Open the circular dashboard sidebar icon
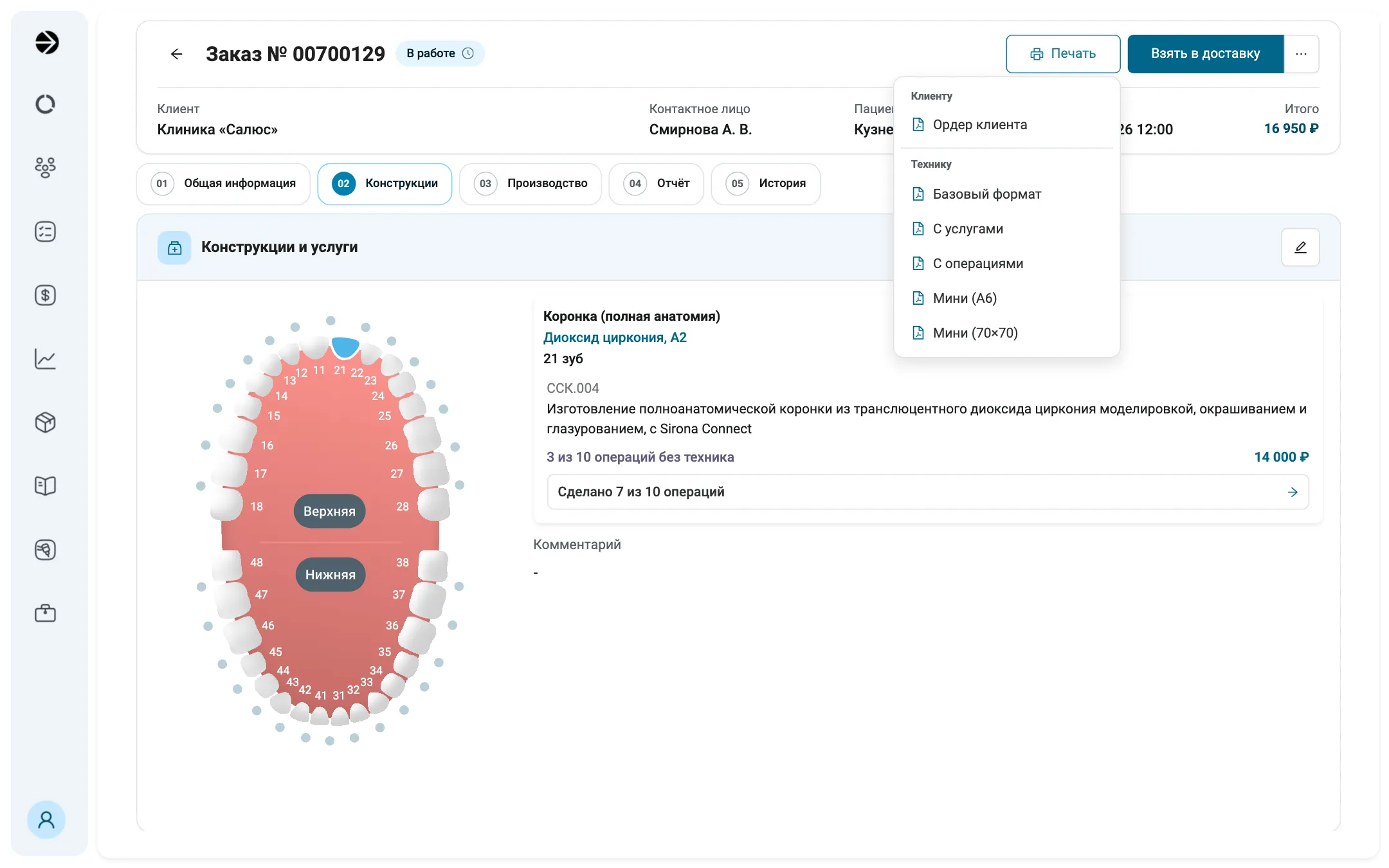The height and width of the screenshot is (868, 1389). 45,104
